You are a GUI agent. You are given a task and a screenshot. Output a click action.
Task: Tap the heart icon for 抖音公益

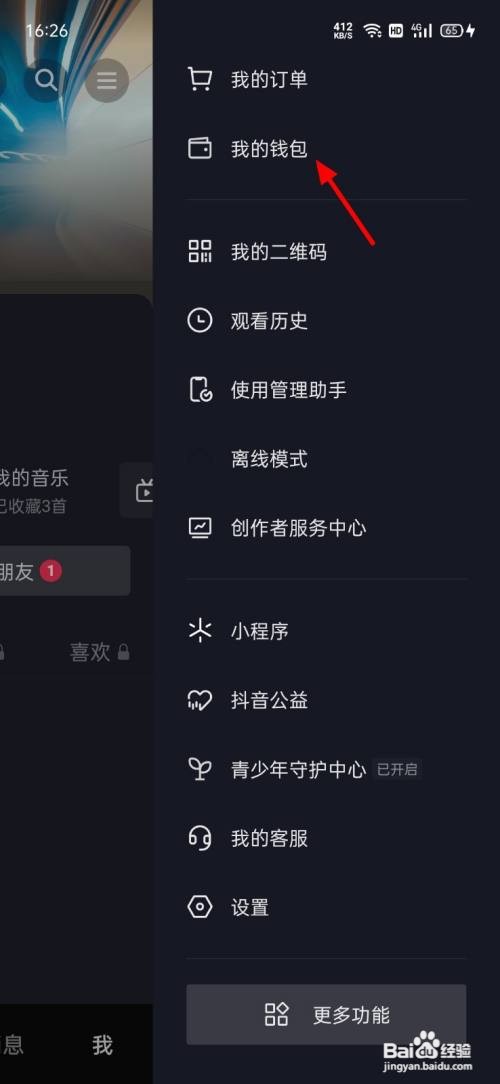click(x=200, y=700)
